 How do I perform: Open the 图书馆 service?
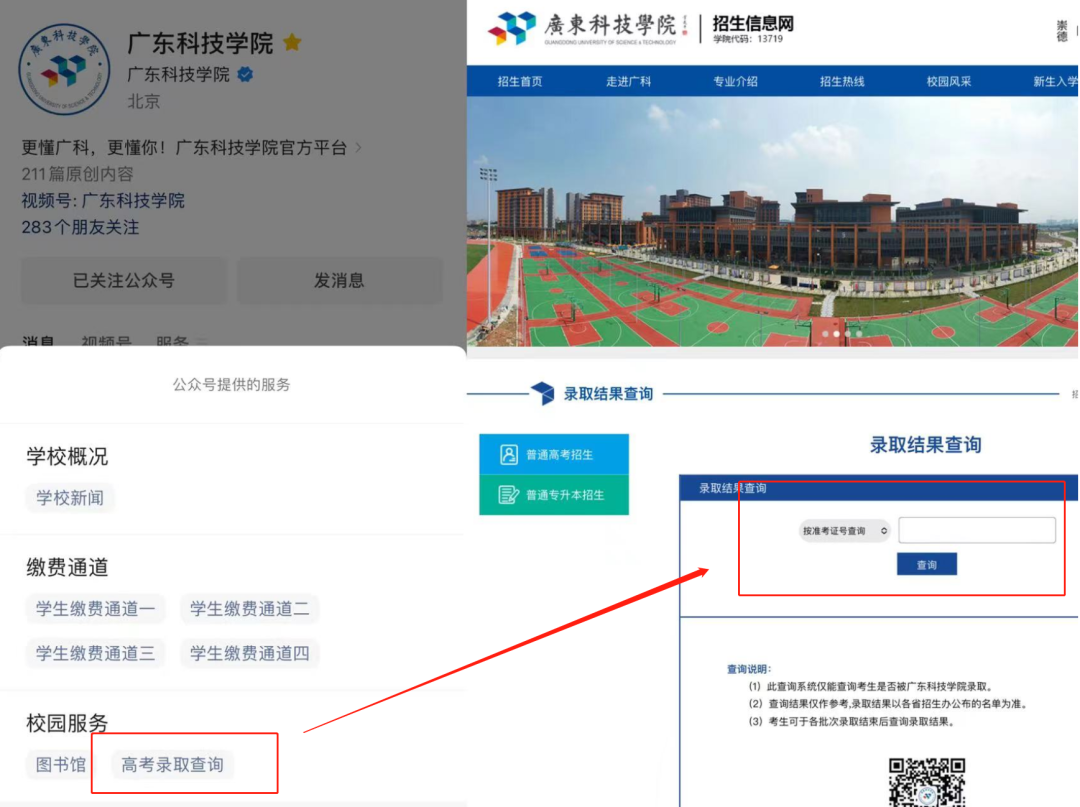61,764
